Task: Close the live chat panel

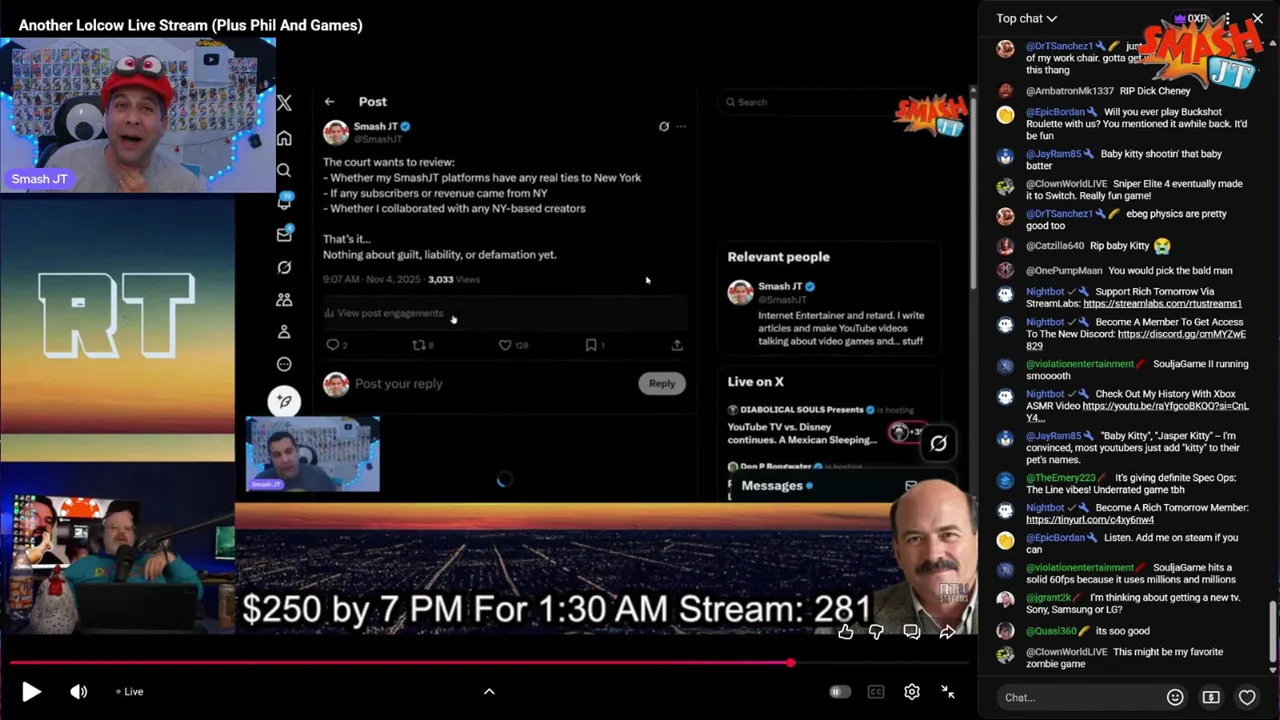Action: [x=1258, y=18]
